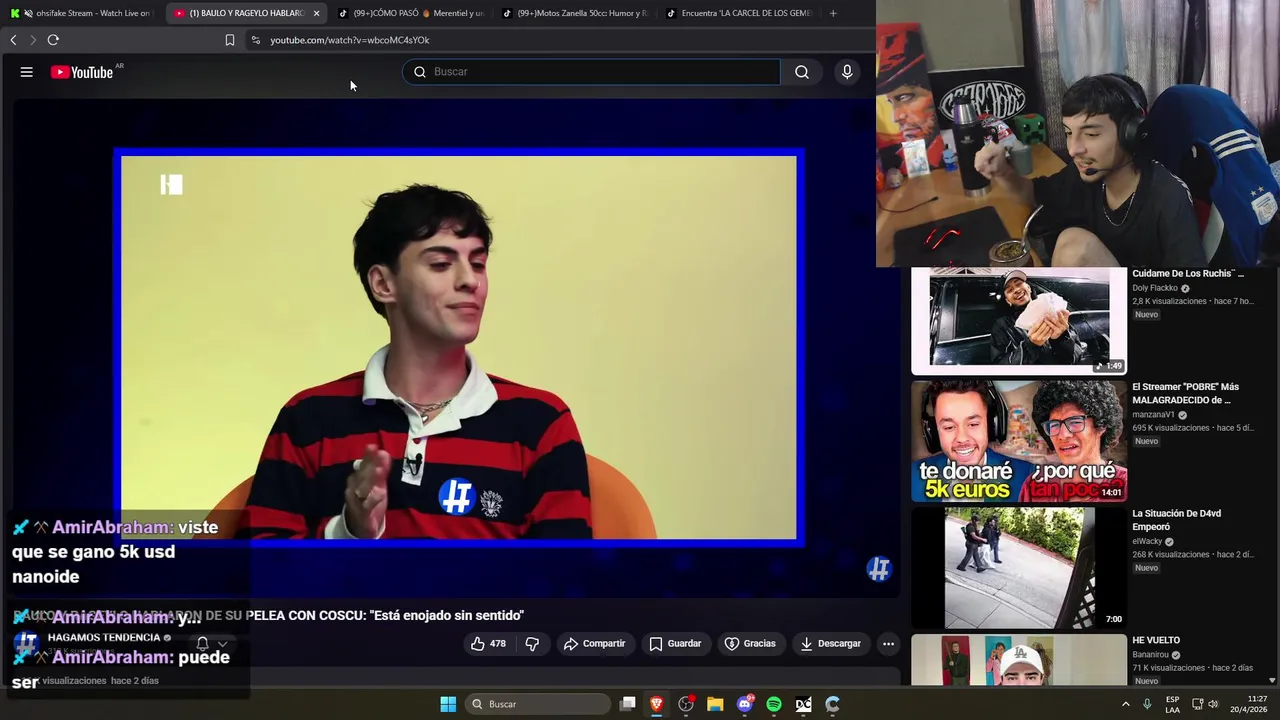Open manzanaV1 channel name
Viewport: 1280px width, 720px height.
[x=1153, y=415]
